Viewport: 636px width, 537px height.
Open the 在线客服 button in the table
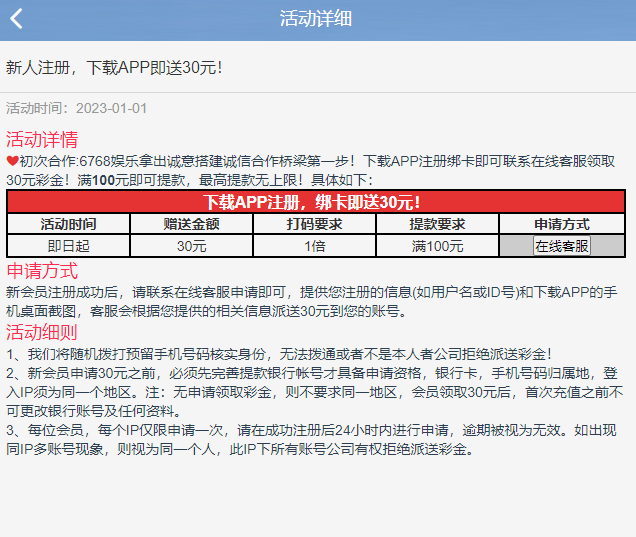point(561,246)
